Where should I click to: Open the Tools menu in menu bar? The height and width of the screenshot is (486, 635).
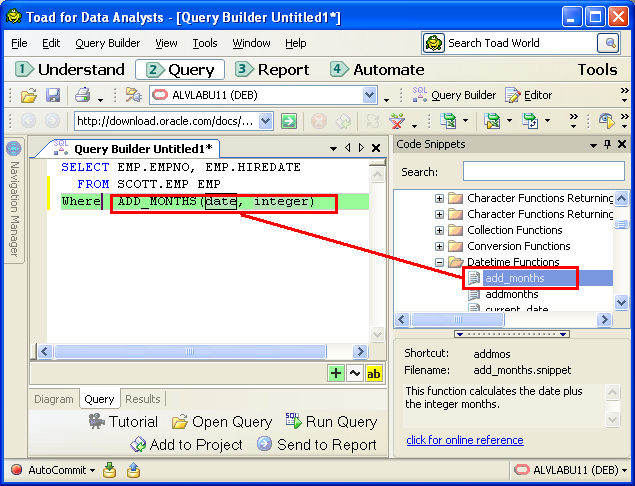[205, 43]
